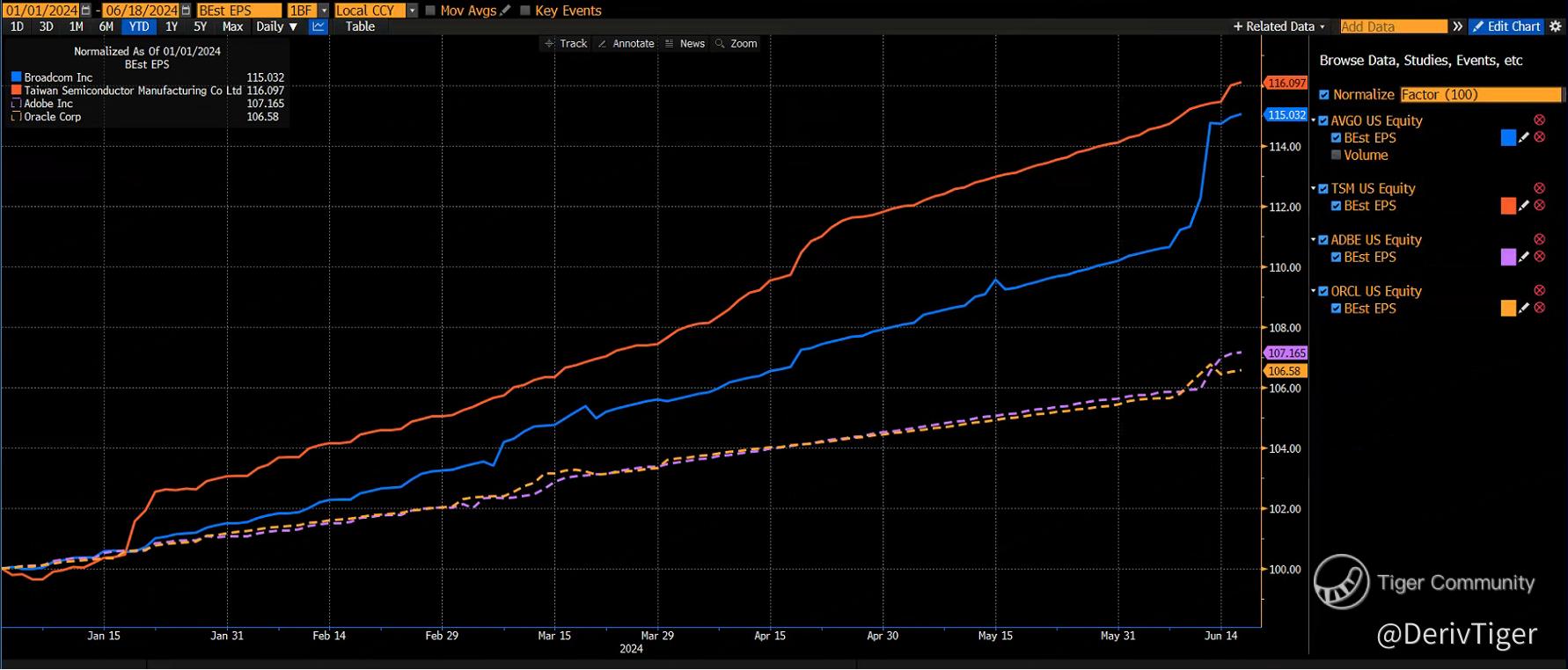Screen dimensions: 1568x670
Task: Click the Track button
Action: click(566, 43)
